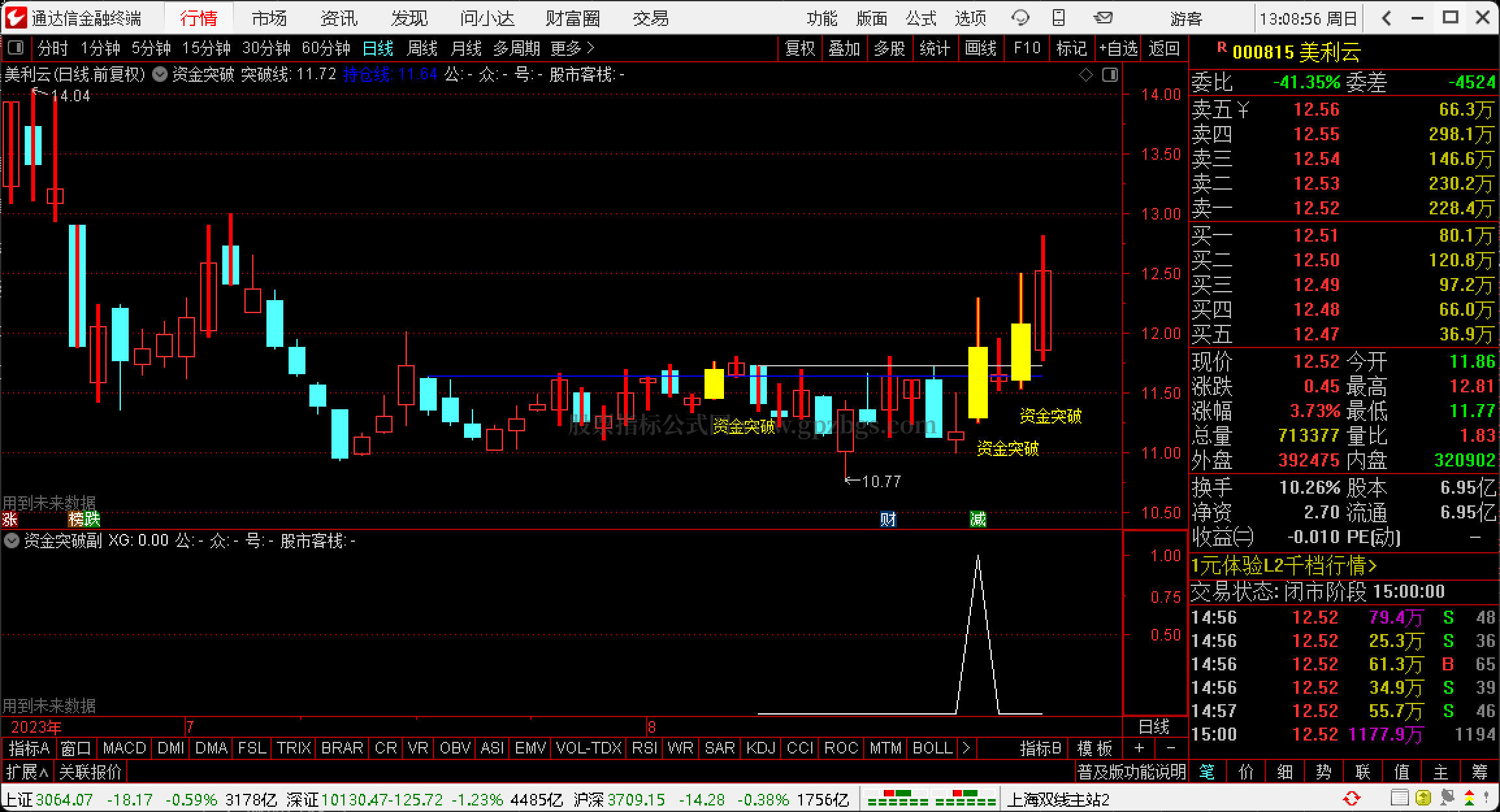Click the back arrow in title bar
The height and width of the screenshot is (812, 1500).
1386,18
